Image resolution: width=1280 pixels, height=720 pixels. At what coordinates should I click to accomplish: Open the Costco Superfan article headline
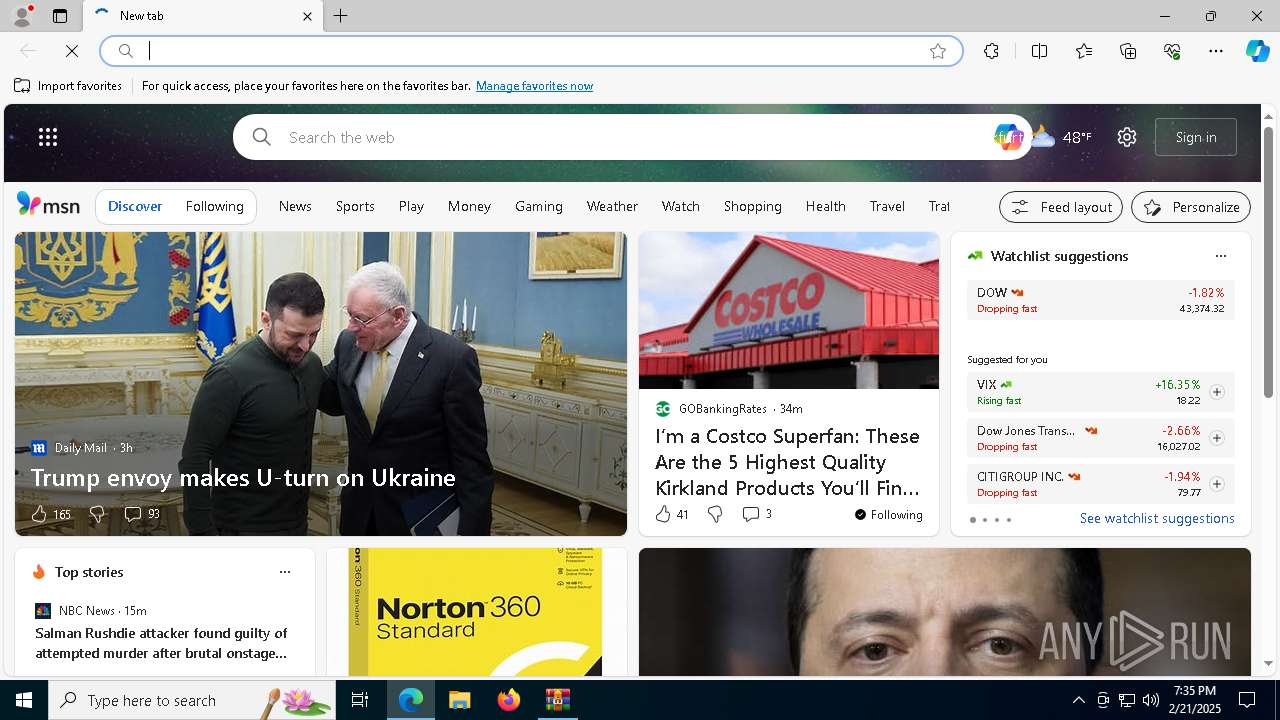click(787, 462)
